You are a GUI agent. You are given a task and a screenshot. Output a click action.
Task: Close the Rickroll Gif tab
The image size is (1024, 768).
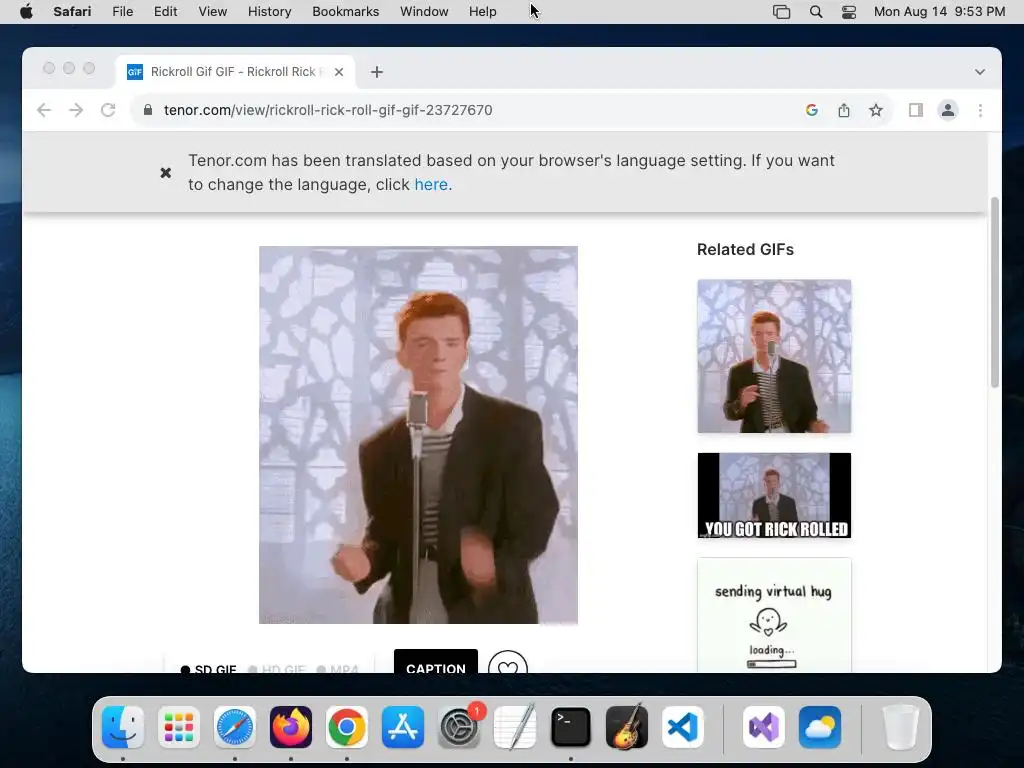[339, 72]
